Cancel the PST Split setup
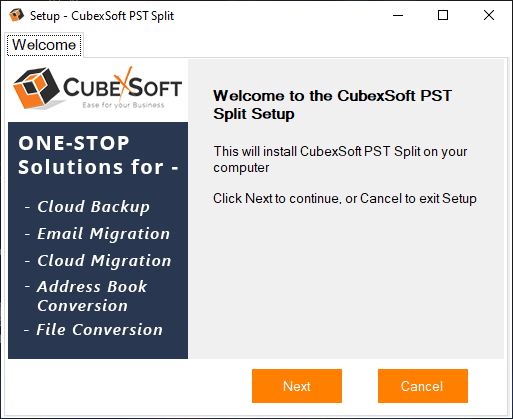513x419 pixels. point(423,386)
